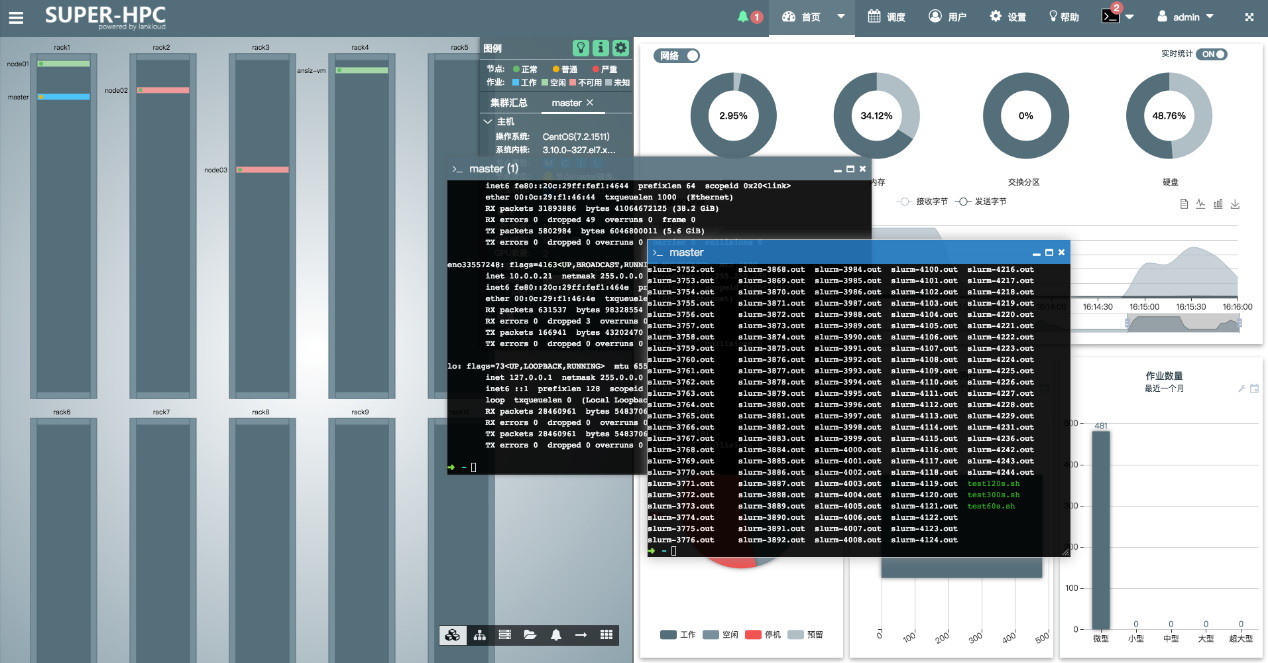Toggle the 工作 legend in pie chart
1268x663 pixels.
pos(678,635)
